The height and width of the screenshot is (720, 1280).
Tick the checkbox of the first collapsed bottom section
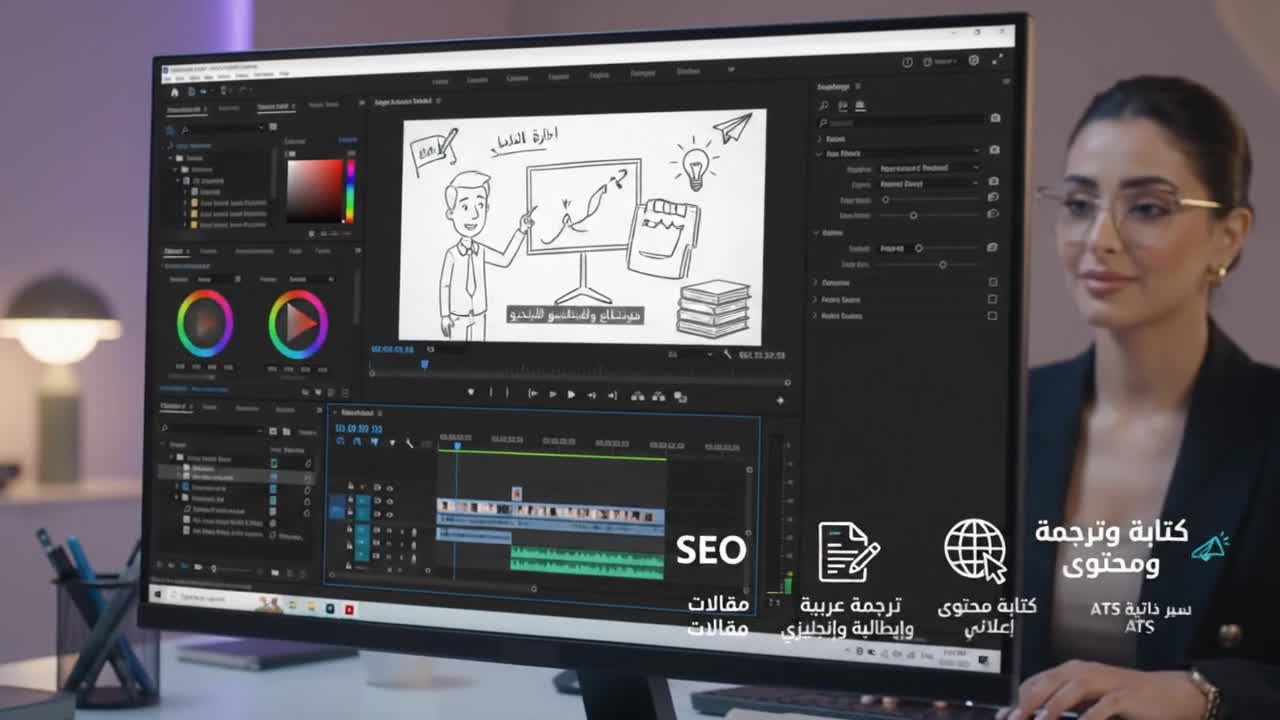point(992,283)
